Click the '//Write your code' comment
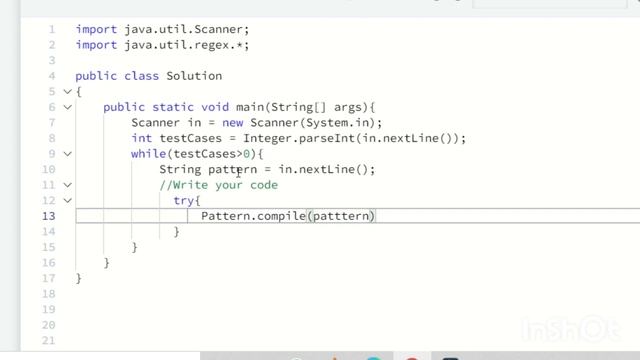640x360 pixels. click(x=219, y=185)
